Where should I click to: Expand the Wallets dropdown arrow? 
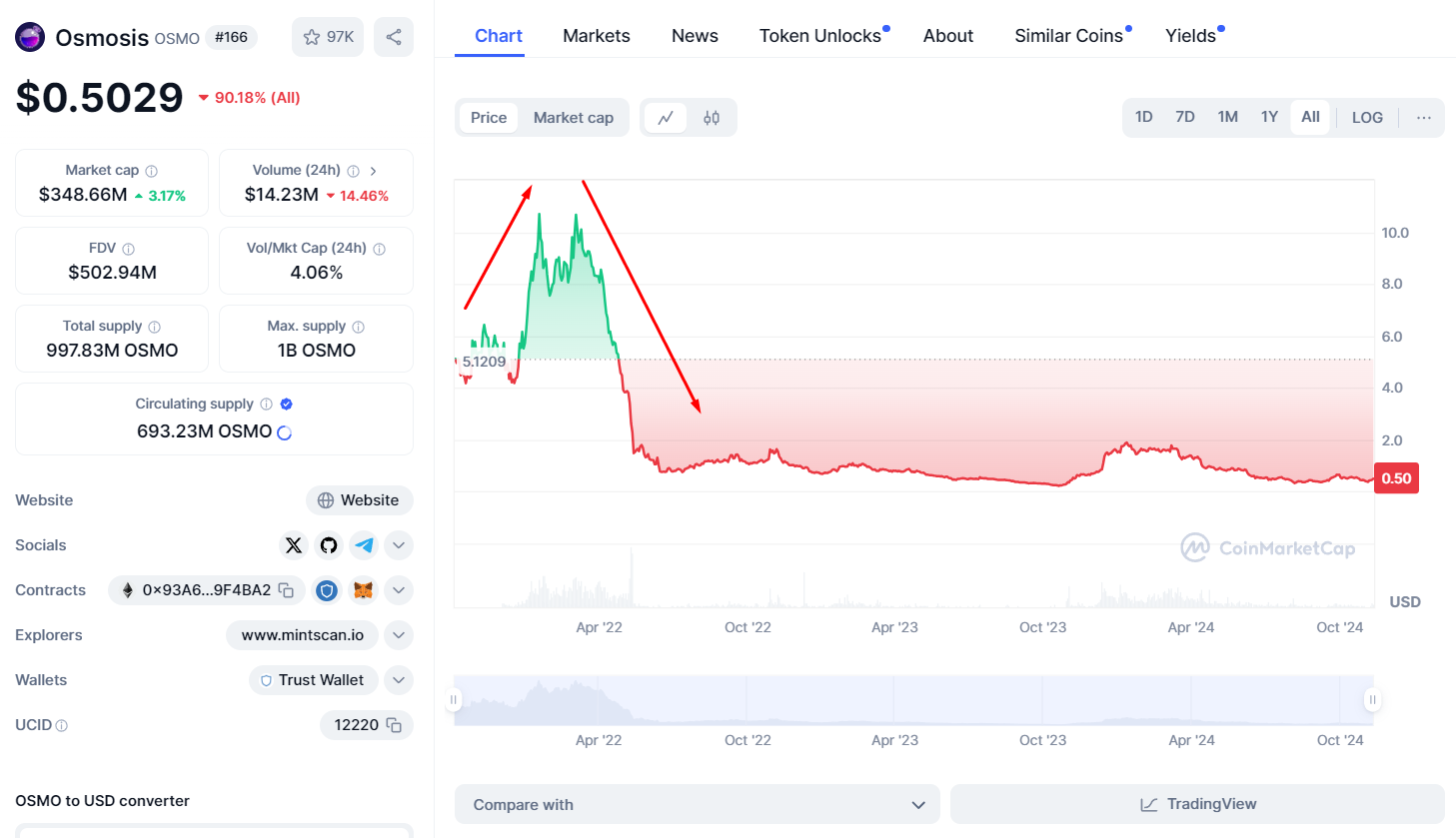(399, 680)
